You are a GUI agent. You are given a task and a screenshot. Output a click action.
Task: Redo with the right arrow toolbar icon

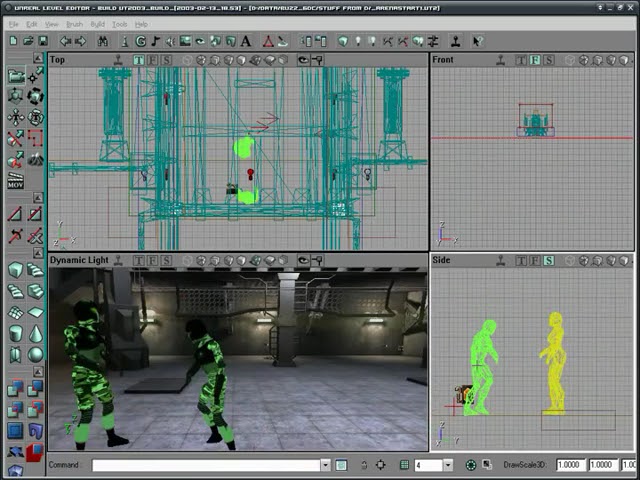point(81,41)
